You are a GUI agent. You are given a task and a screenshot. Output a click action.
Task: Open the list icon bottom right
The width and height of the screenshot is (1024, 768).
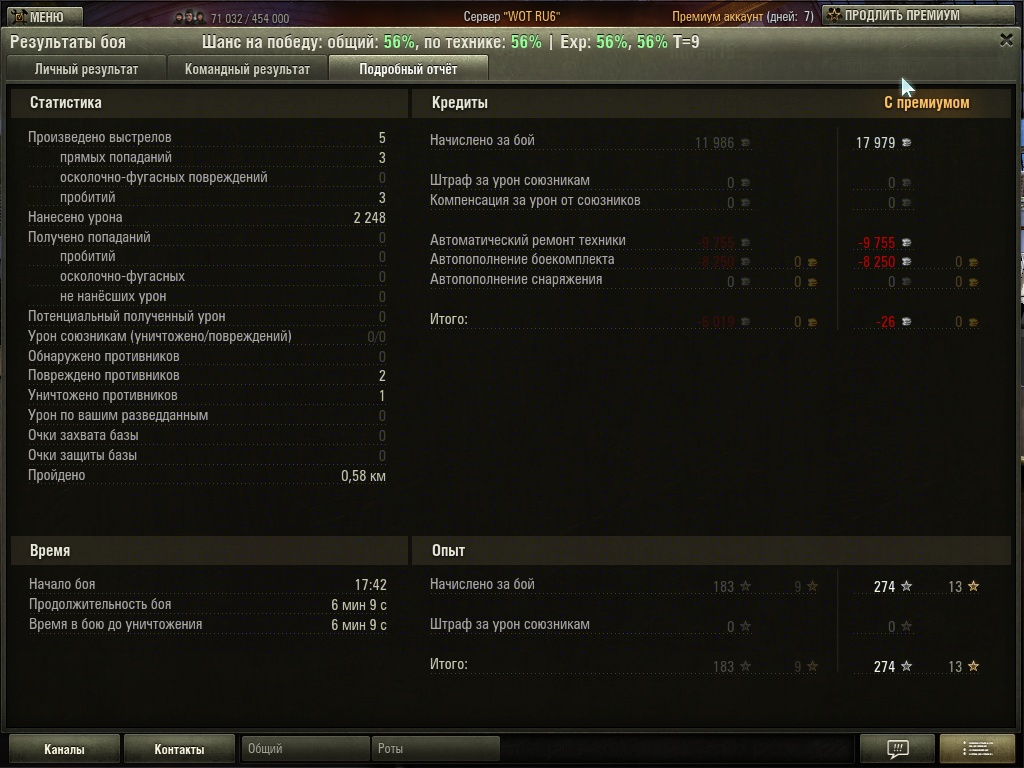977,748
